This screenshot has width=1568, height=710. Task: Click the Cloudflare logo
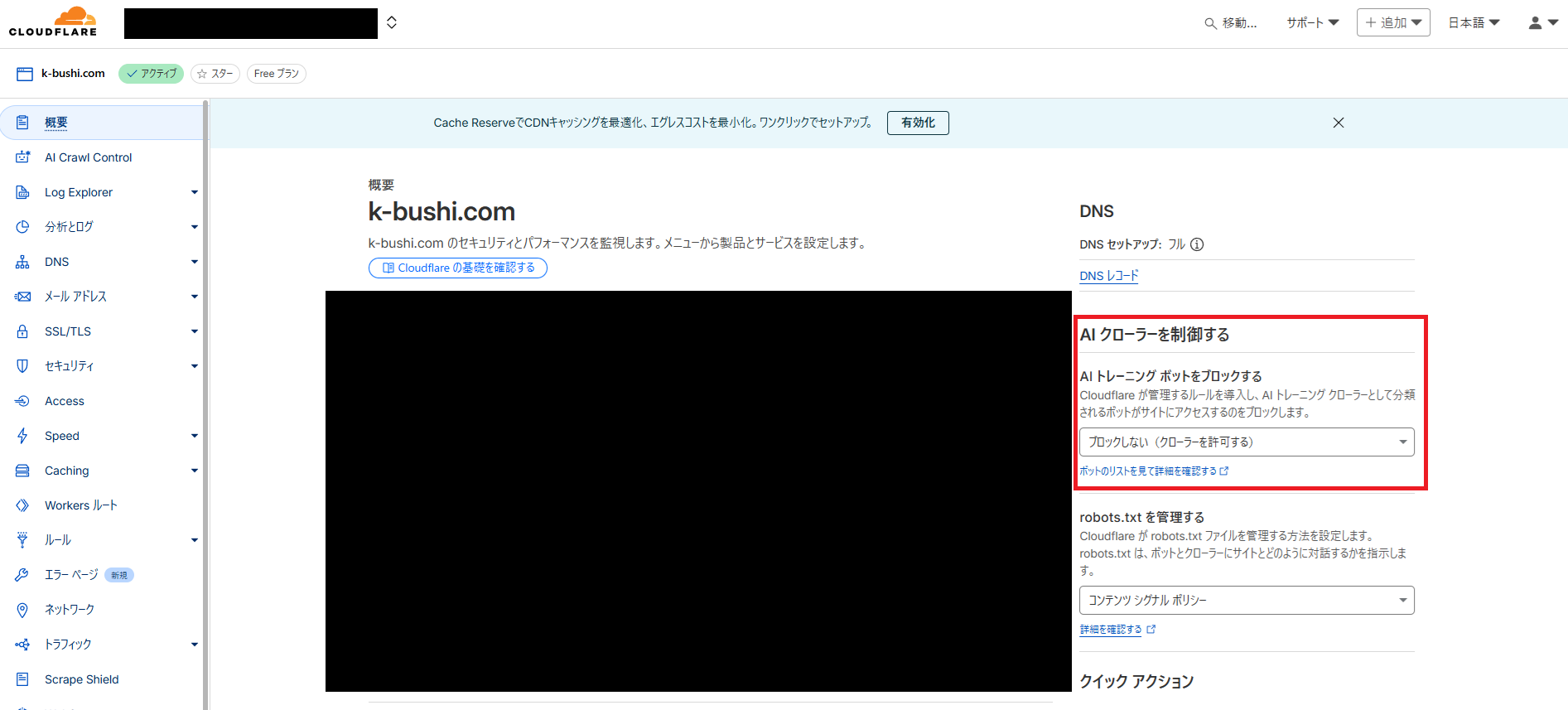pyautogui.click(x=53, y=22)
